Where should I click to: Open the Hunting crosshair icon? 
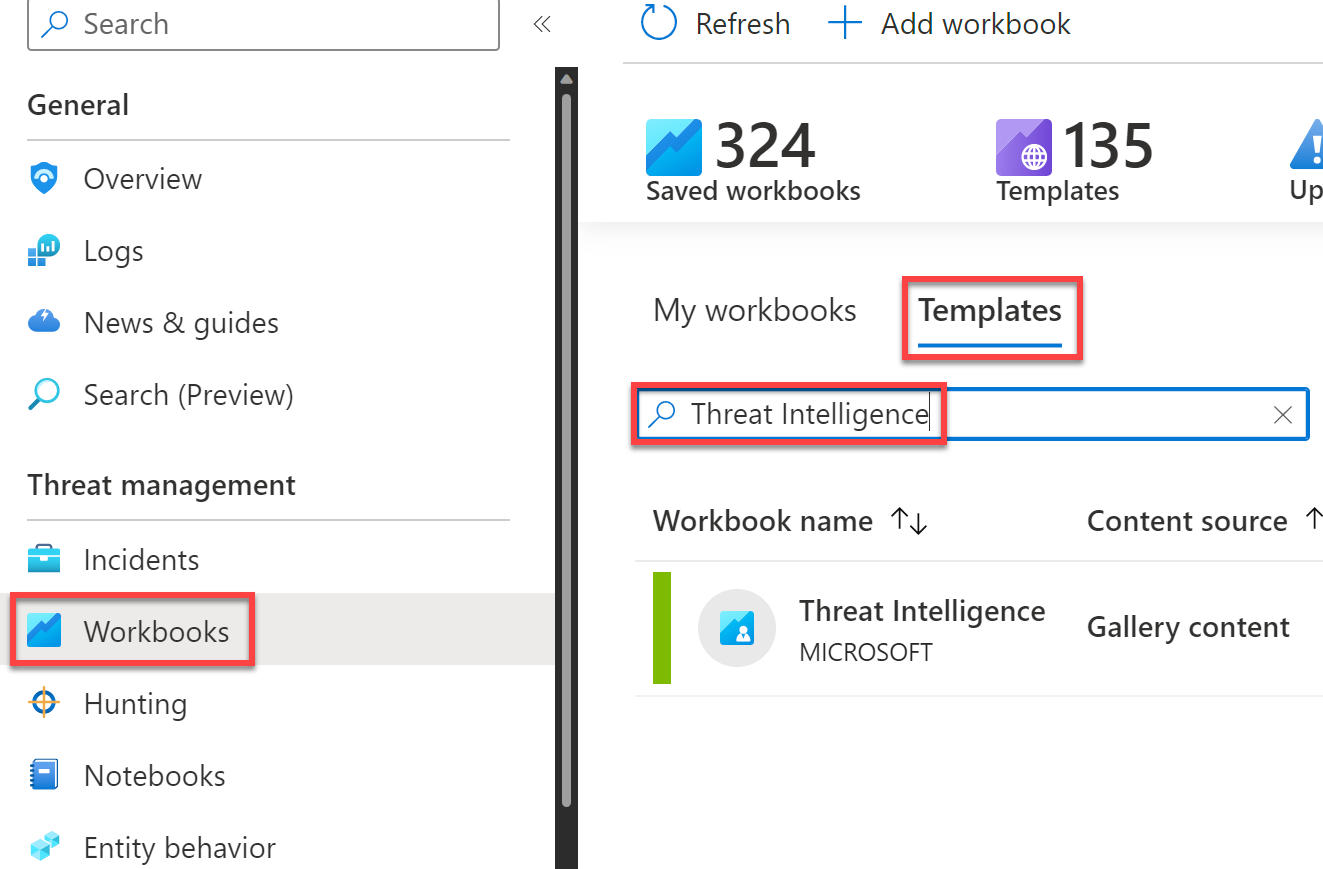tap(44, 704)
